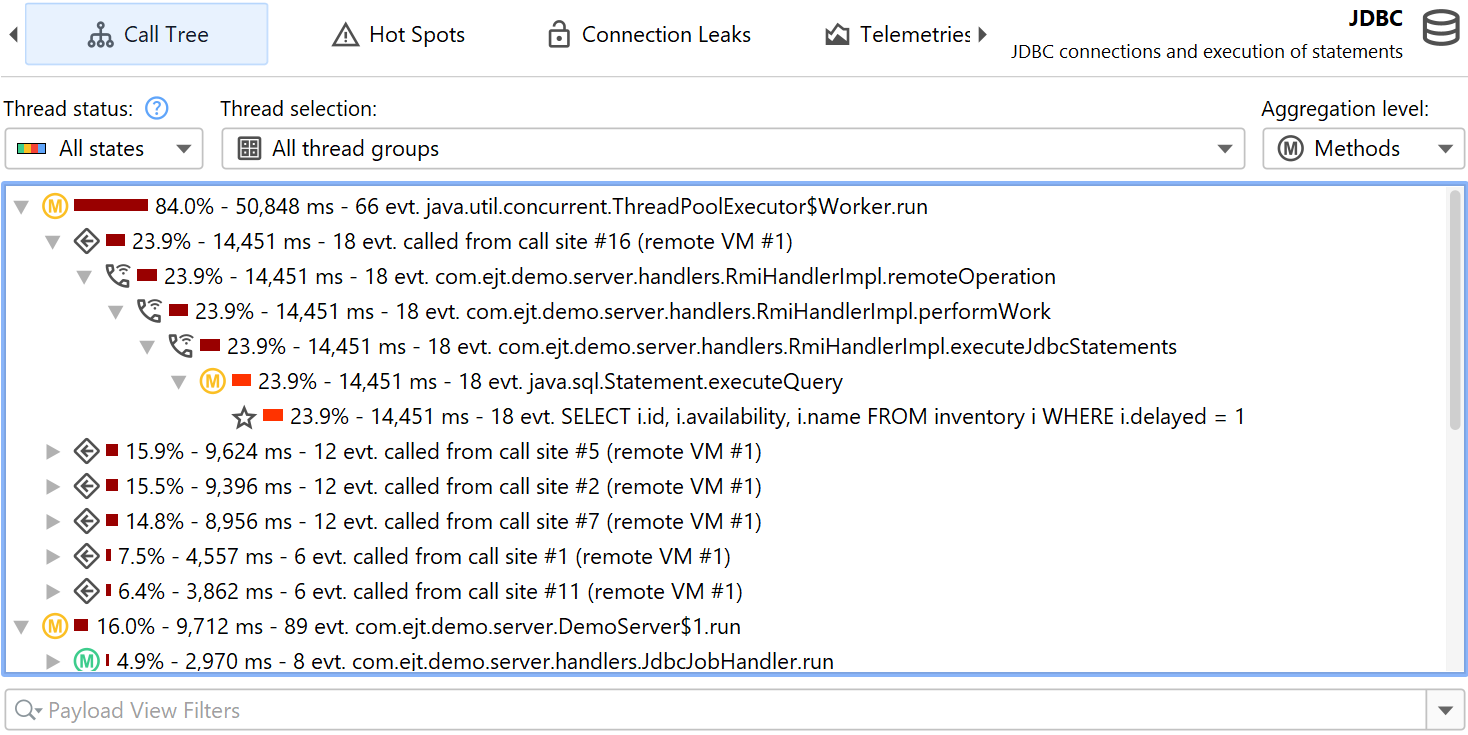The height and width of the screenshot is (735, 1468).
Task: Switch to the Hot Spots tab
Action: (398, 35)
